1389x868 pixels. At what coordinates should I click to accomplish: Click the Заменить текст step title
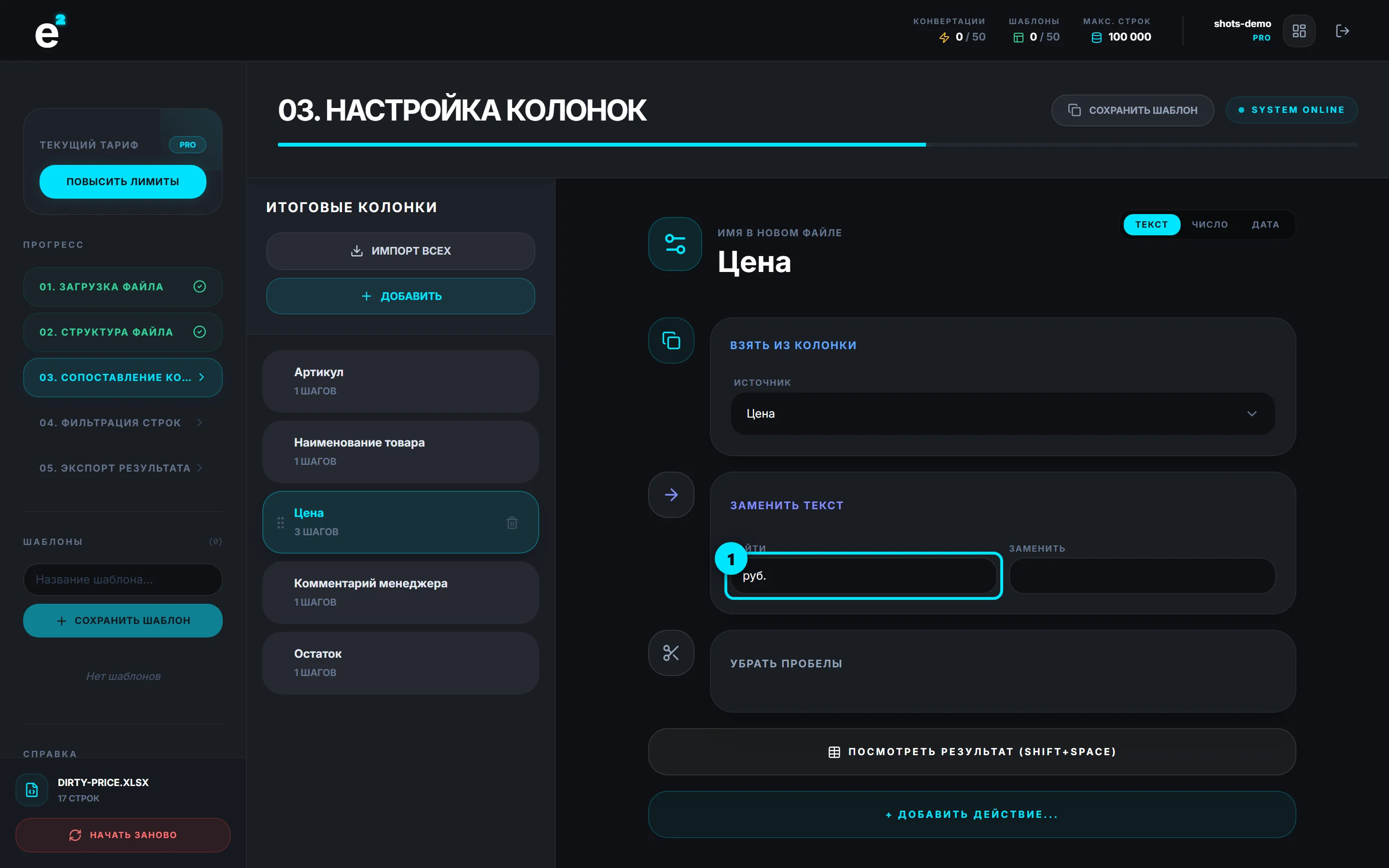(x=787, y=506)
